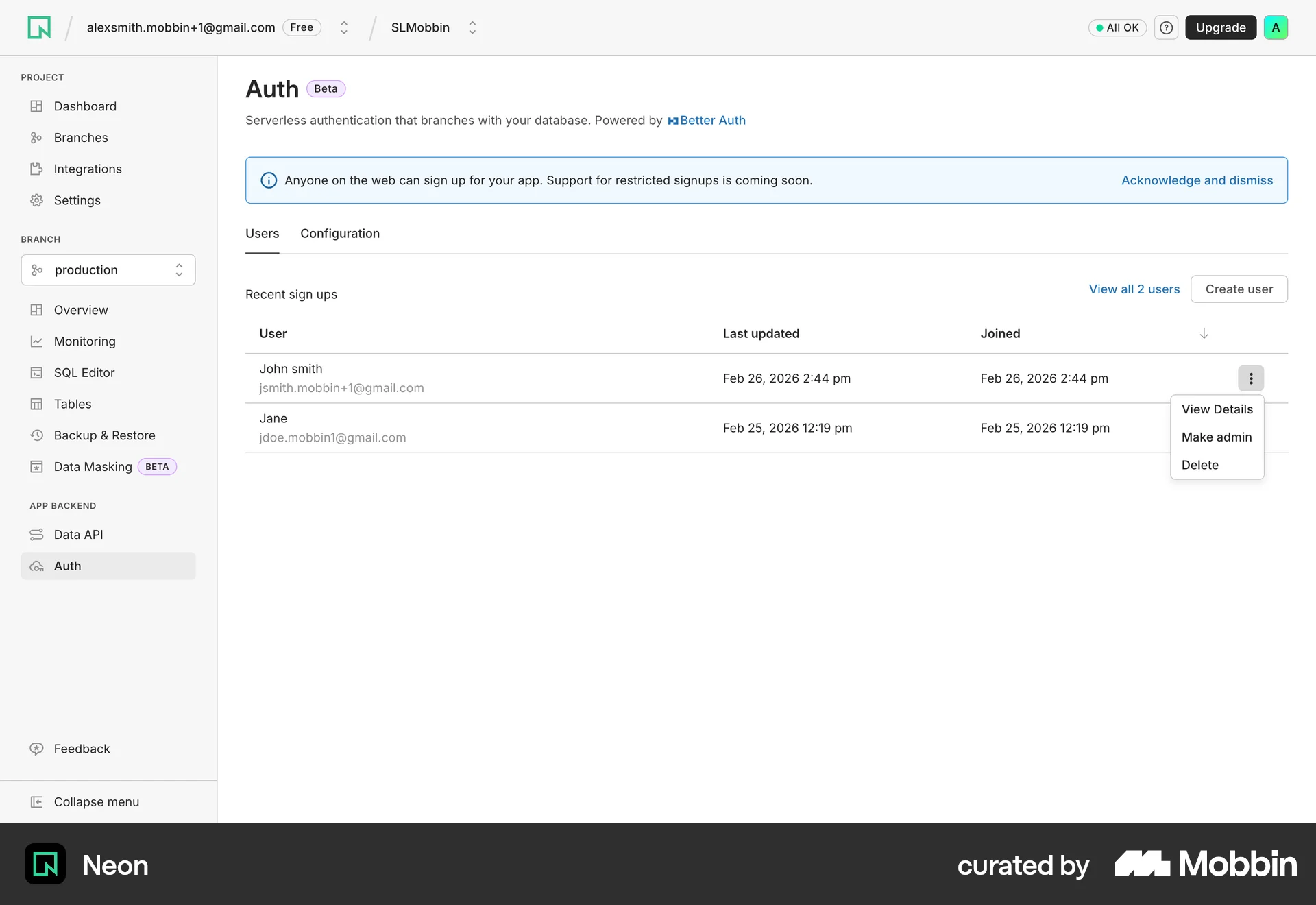Click jsmith.mobbin+1@gmail.com email
Image resolution: width=1316 pixels, height=905 pixels.
pyautogui.click(x=341, y=388)
